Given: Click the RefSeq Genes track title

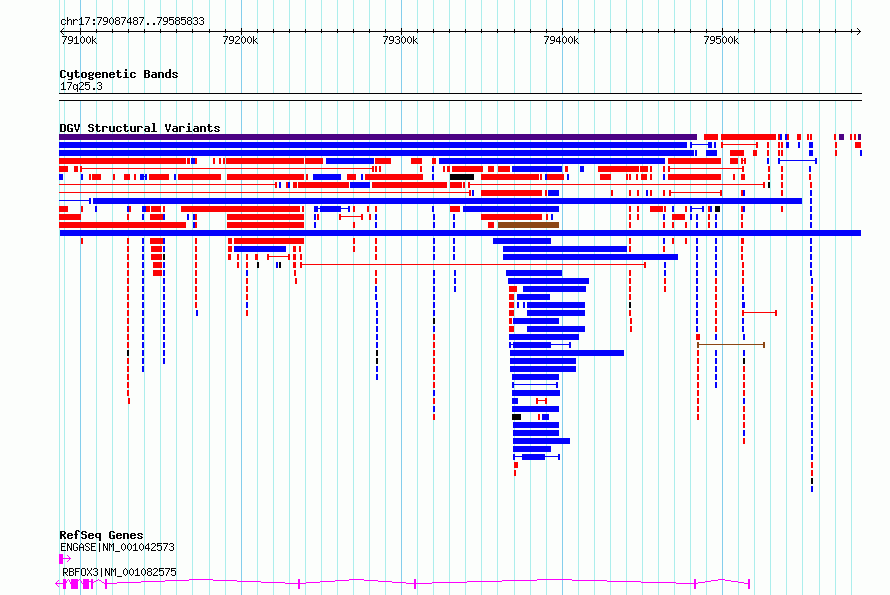Looking at the screenshot, I should tap(102, 535).
